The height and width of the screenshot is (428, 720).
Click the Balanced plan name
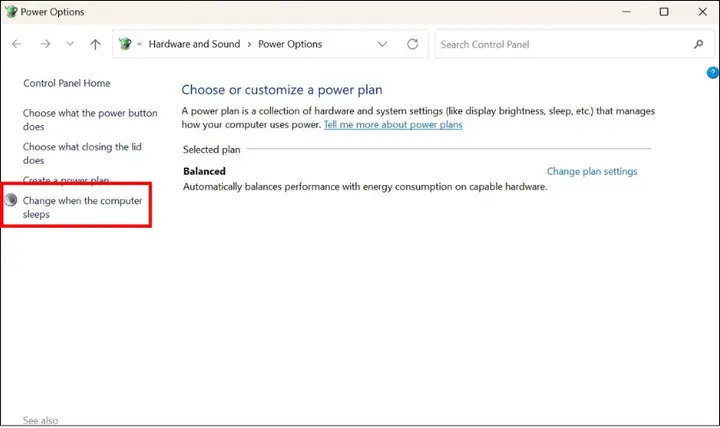[204, 171]
